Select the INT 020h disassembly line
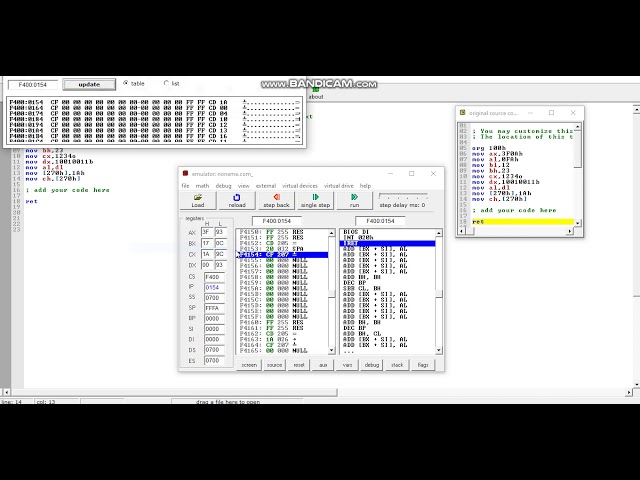Viewport: 640px width, 480px height. coord(388,238)
